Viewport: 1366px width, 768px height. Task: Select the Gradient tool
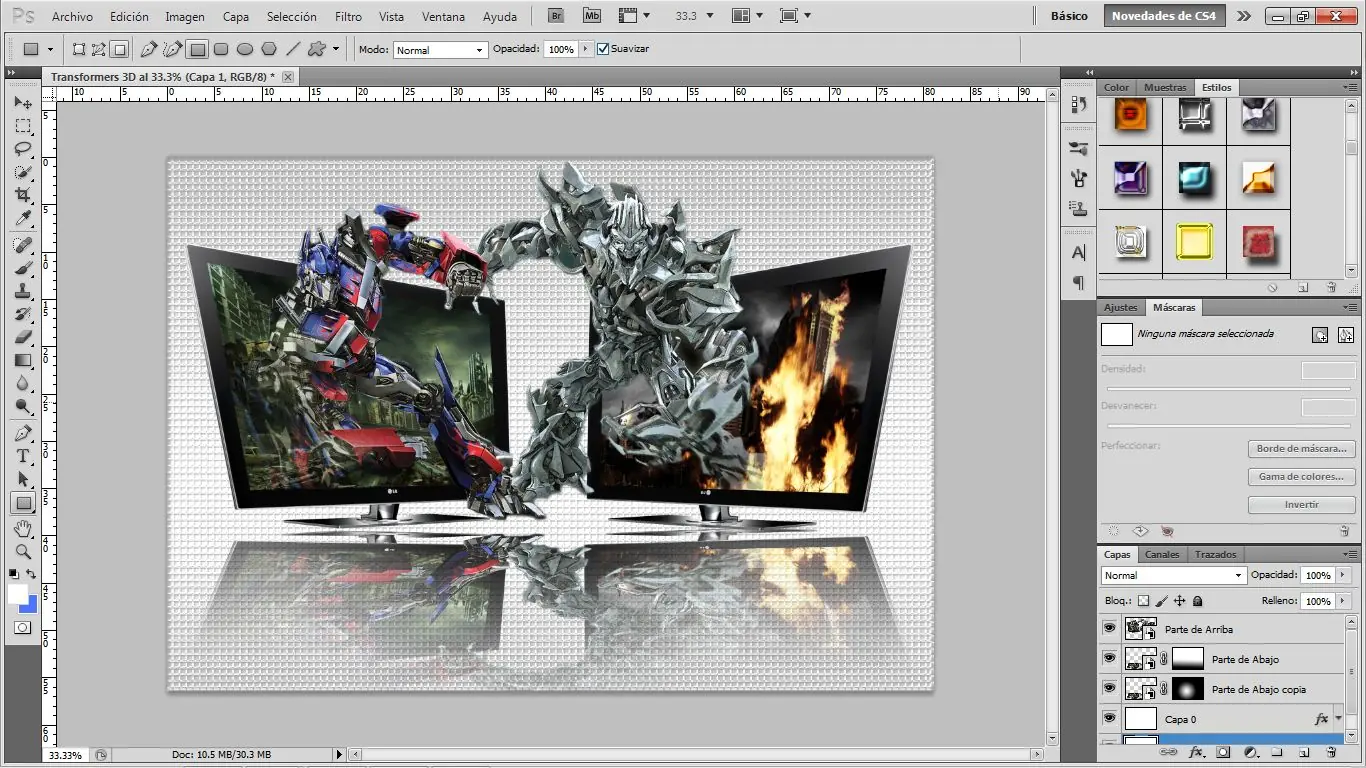pos(23,361)
